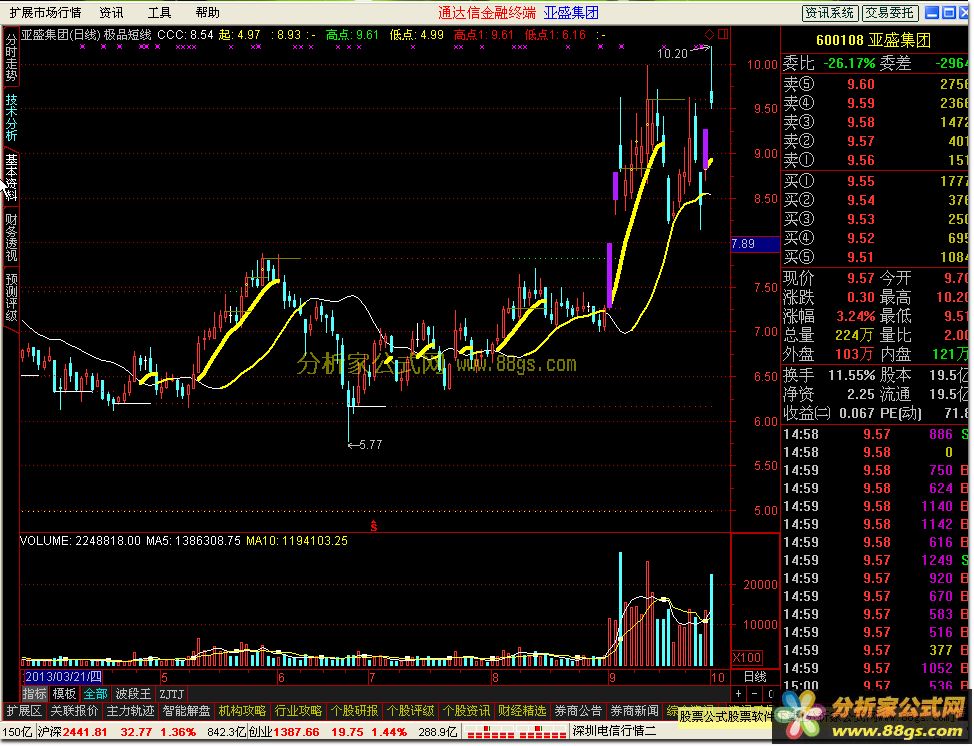Viewport: 974px width, 746px height.
Task: Click the 5.77 low price marker
Action: pyautogui.click(x=370, y=445)
